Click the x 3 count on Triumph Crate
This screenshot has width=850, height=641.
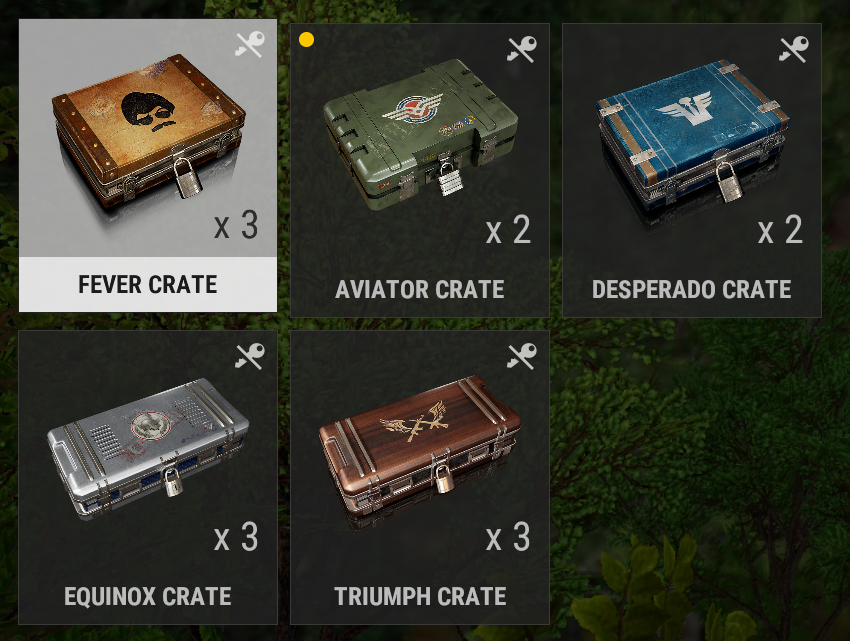tap(508, 537)
